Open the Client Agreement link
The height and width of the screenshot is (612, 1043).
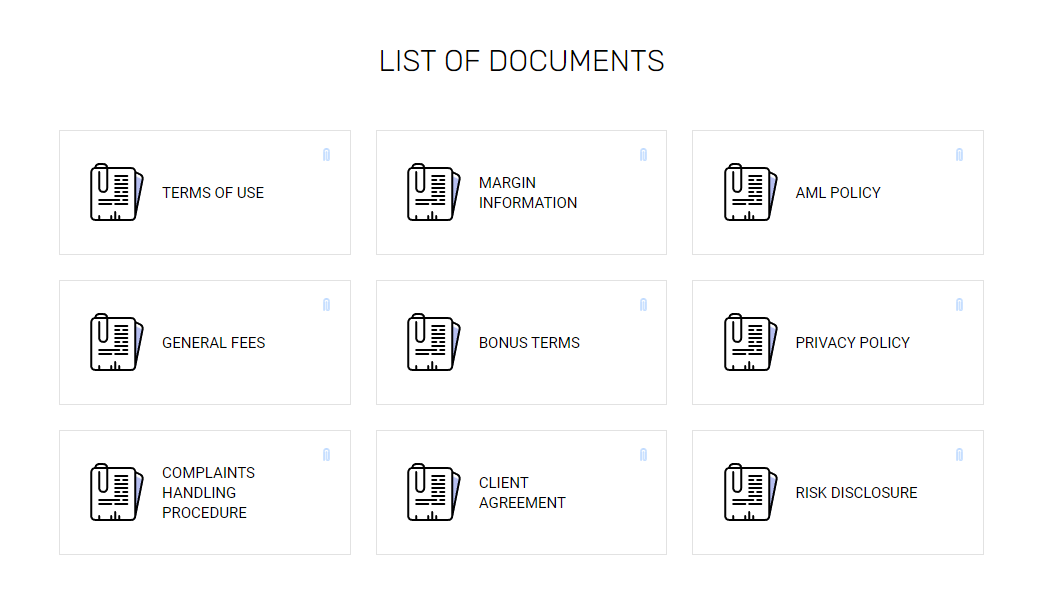(522, 493)
